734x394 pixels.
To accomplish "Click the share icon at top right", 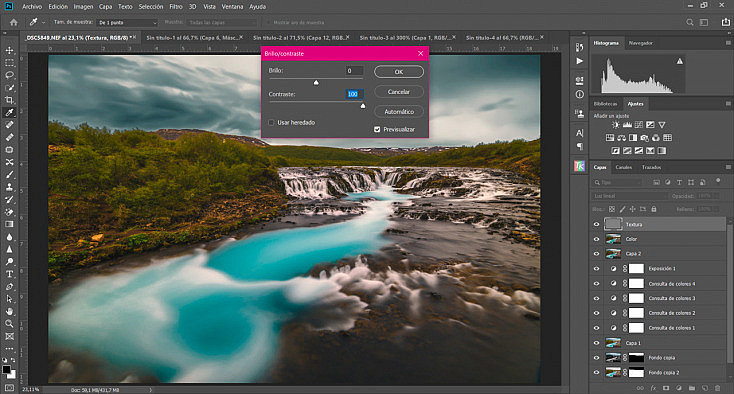I will coord(726,22).
